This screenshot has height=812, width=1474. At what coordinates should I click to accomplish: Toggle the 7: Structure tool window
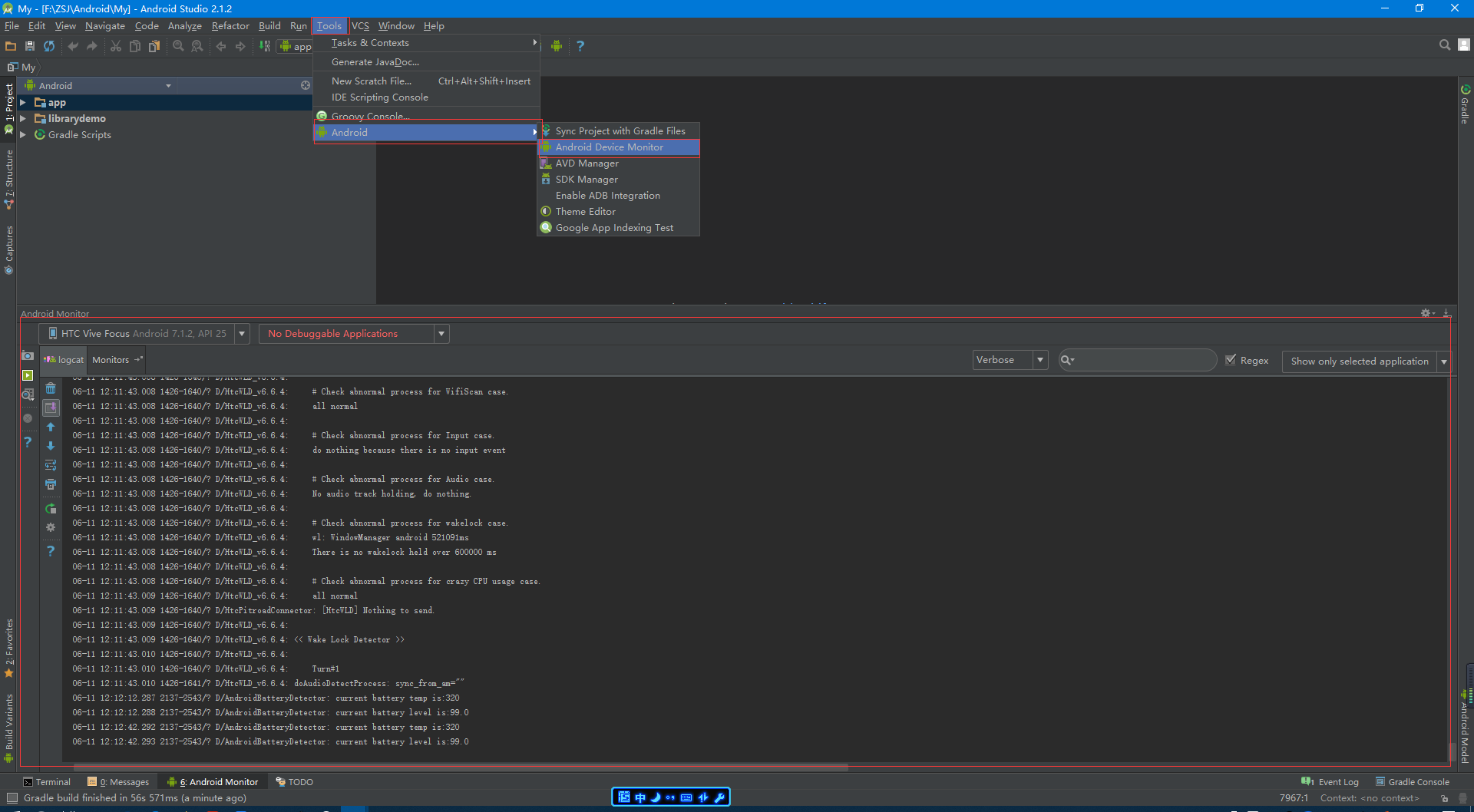pyautogui.click(x=9, y=179)
